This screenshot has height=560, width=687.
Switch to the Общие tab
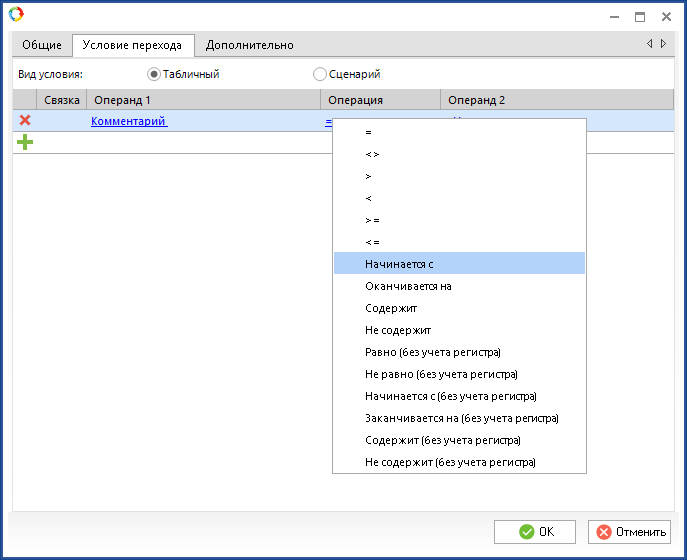coord(42,45)
